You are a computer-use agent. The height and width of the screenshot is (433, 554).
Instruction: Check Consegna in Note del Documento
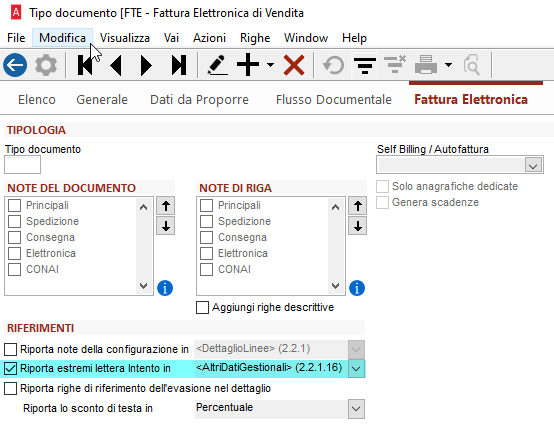(x=14, y=237)
